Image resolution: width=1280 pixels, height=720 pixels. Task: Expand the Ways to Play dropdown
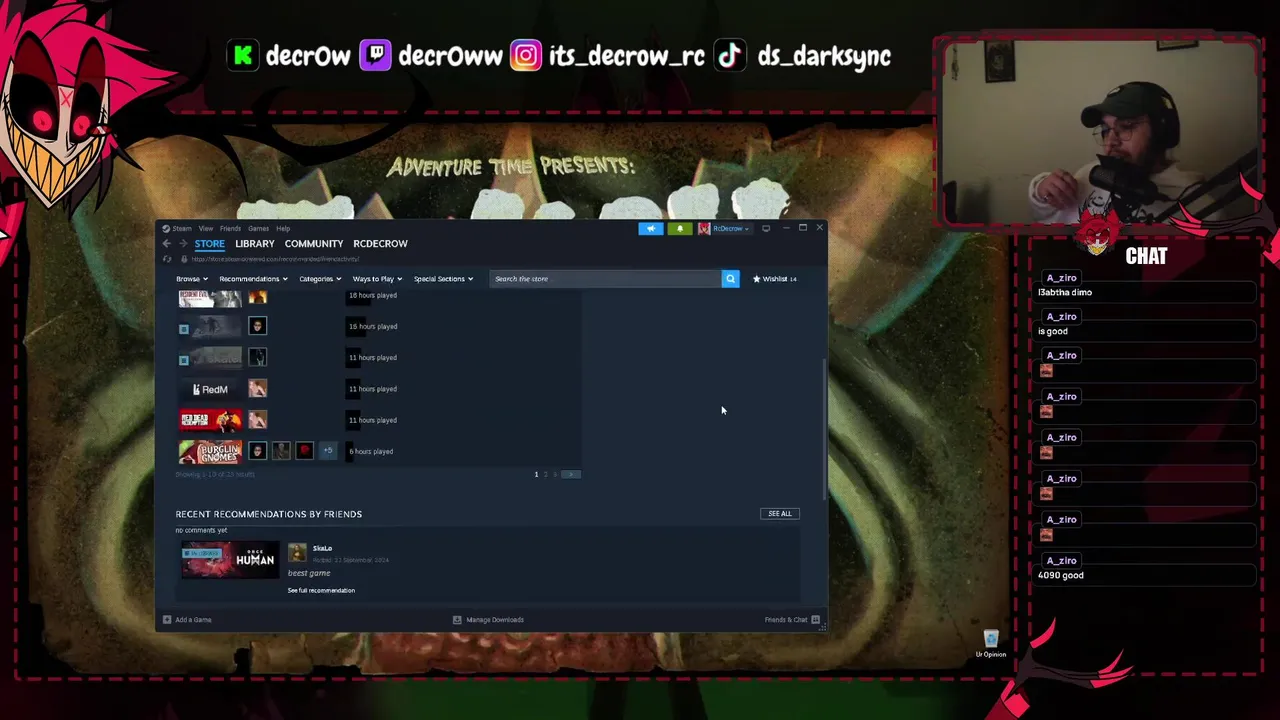click(x=377, y=279)
